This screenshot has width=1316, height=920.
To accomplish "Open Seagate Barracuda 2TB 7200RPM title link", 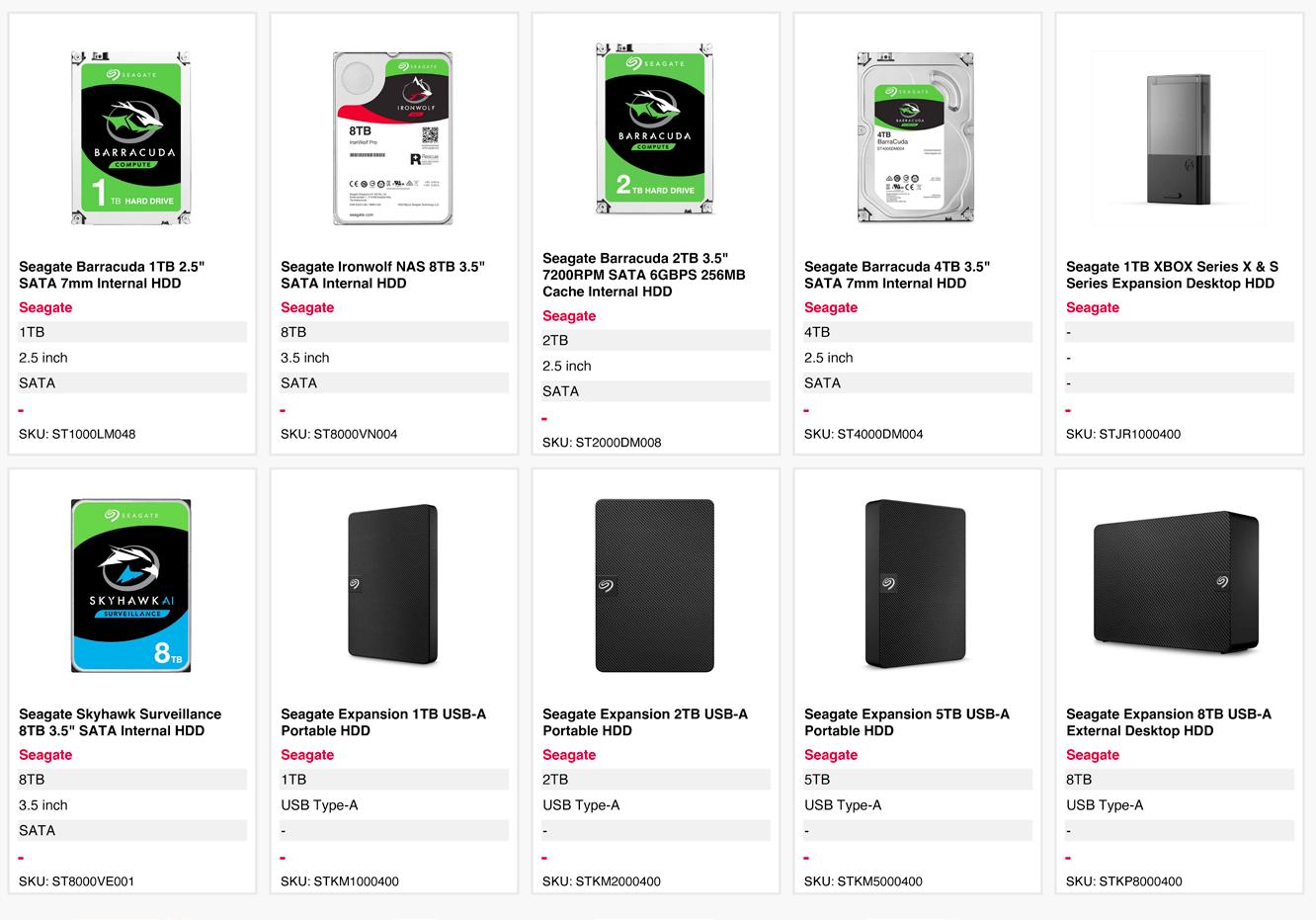I will (x=644, y=275).
